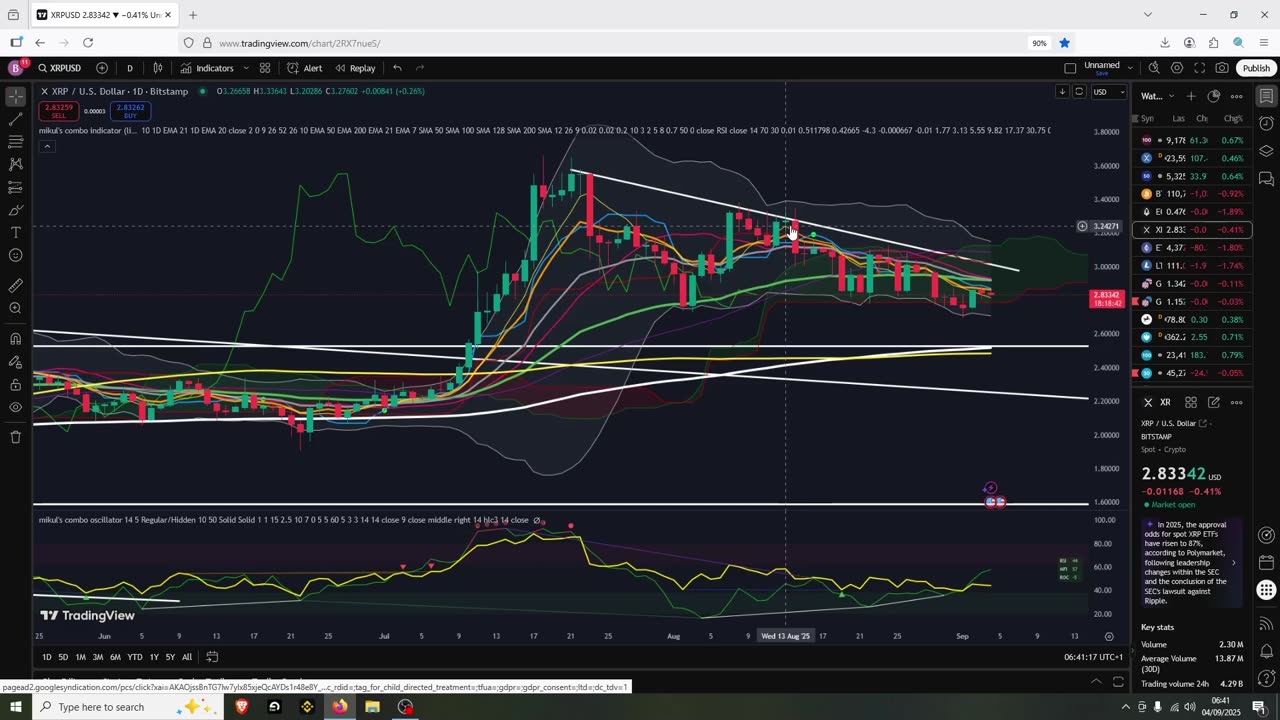Select the brush drawing tool
The image size is (1280, 720).
tap(16, 210)
